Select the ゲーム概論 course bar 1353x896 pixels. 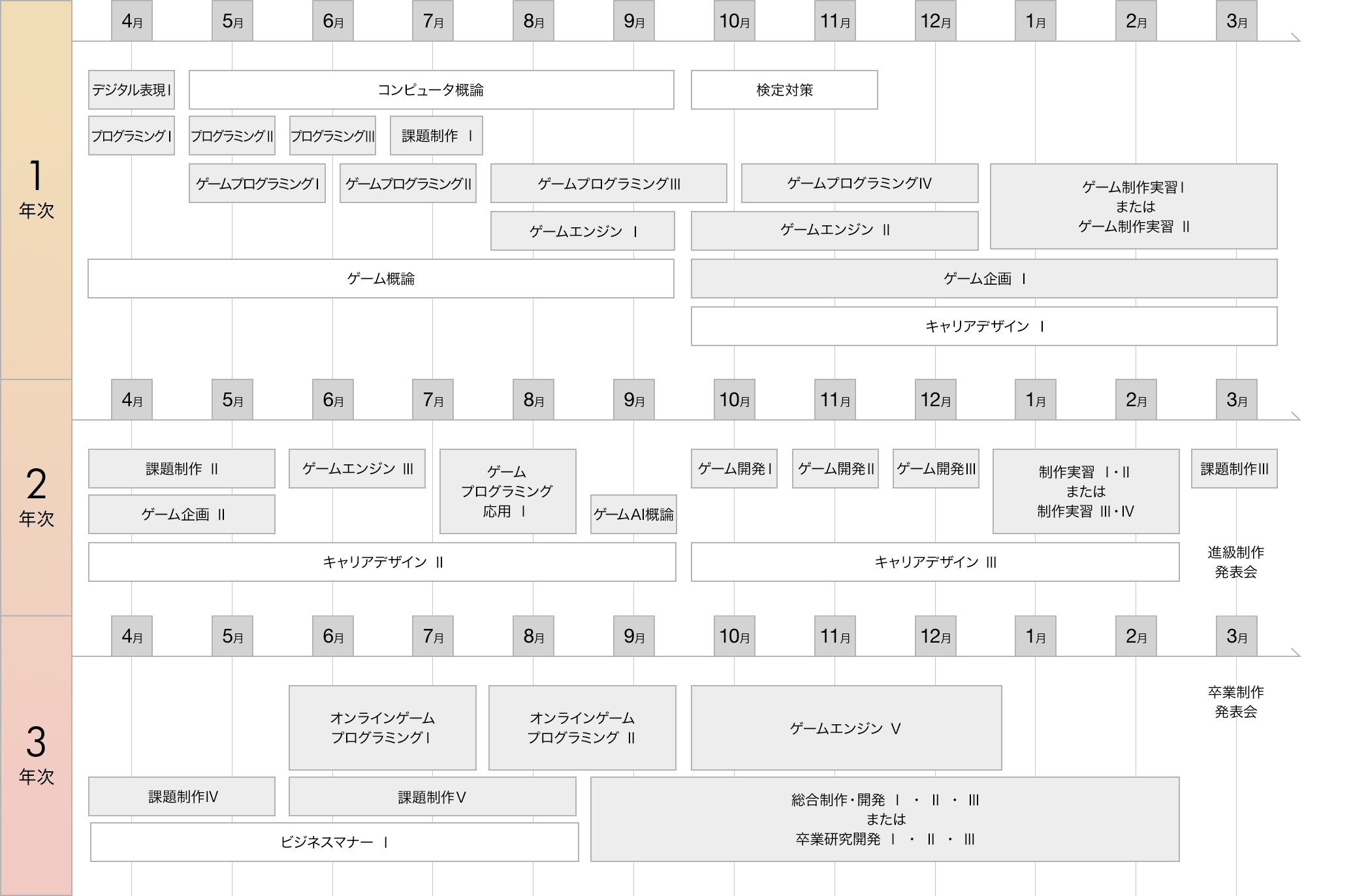tap(381, 279)
